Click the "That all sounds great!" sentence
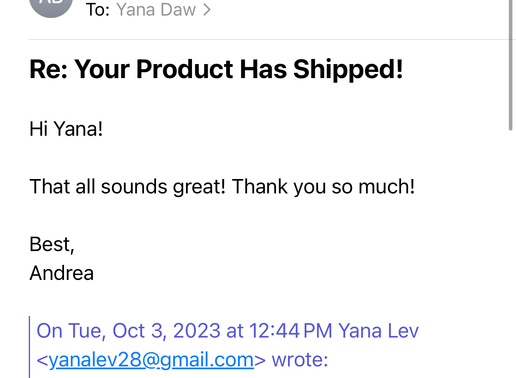 pos(128,186)
